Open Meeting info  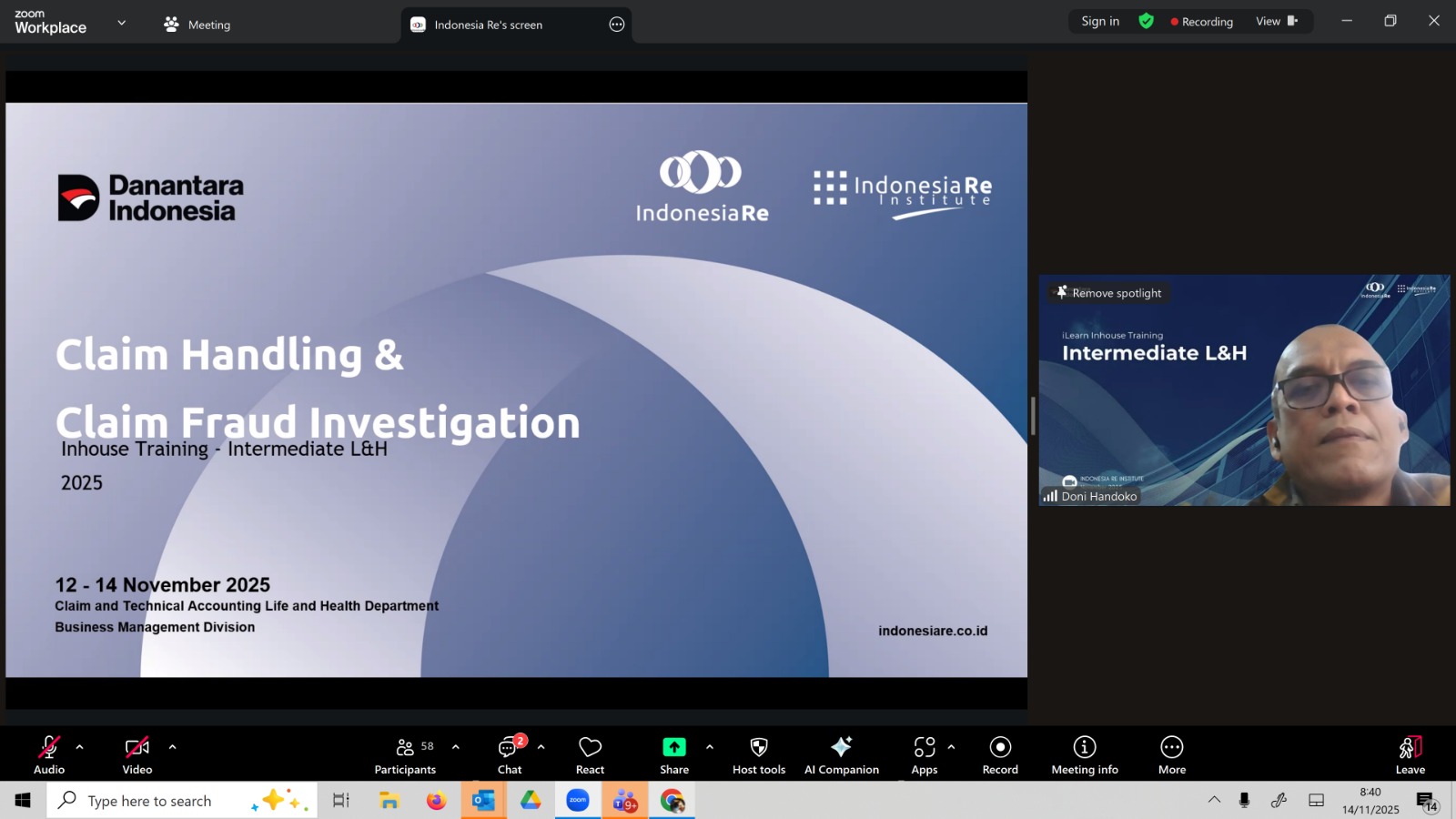pyautogui.click(x=1084, y=754)
